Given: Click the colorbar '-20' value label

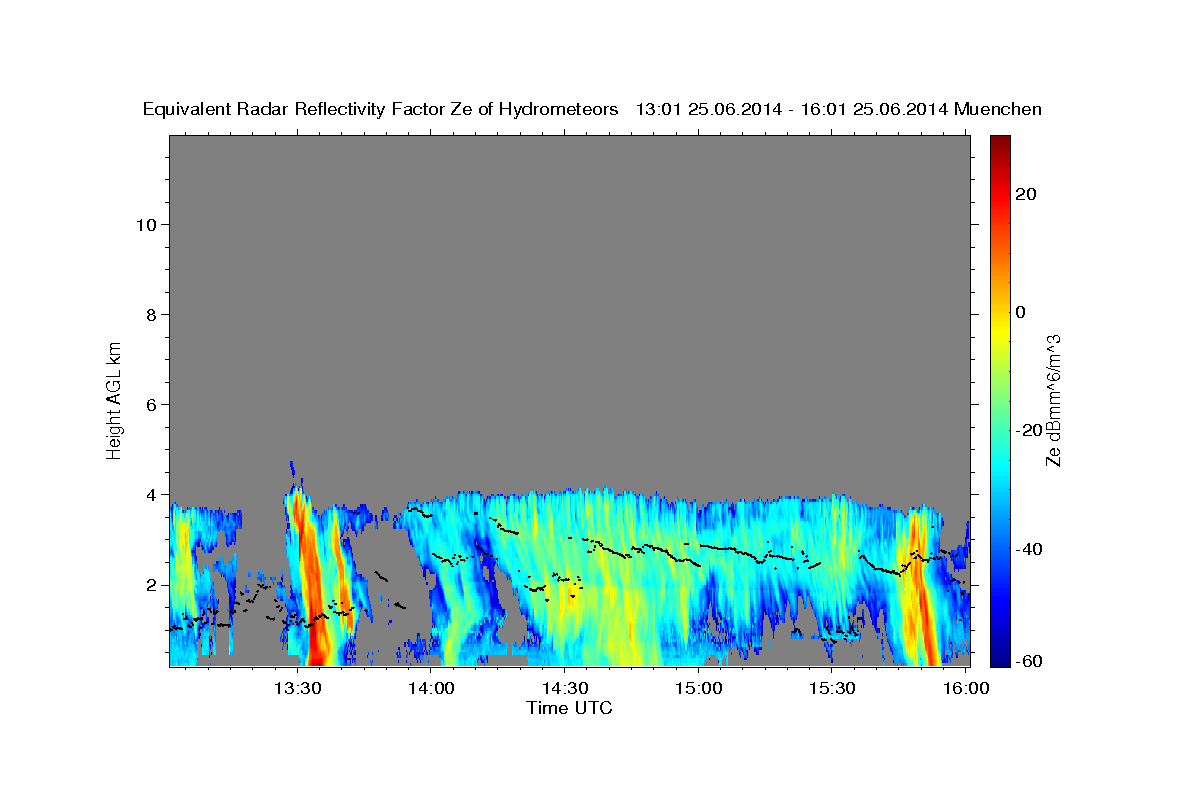Looking at the screenshot, I should 1028,430.
